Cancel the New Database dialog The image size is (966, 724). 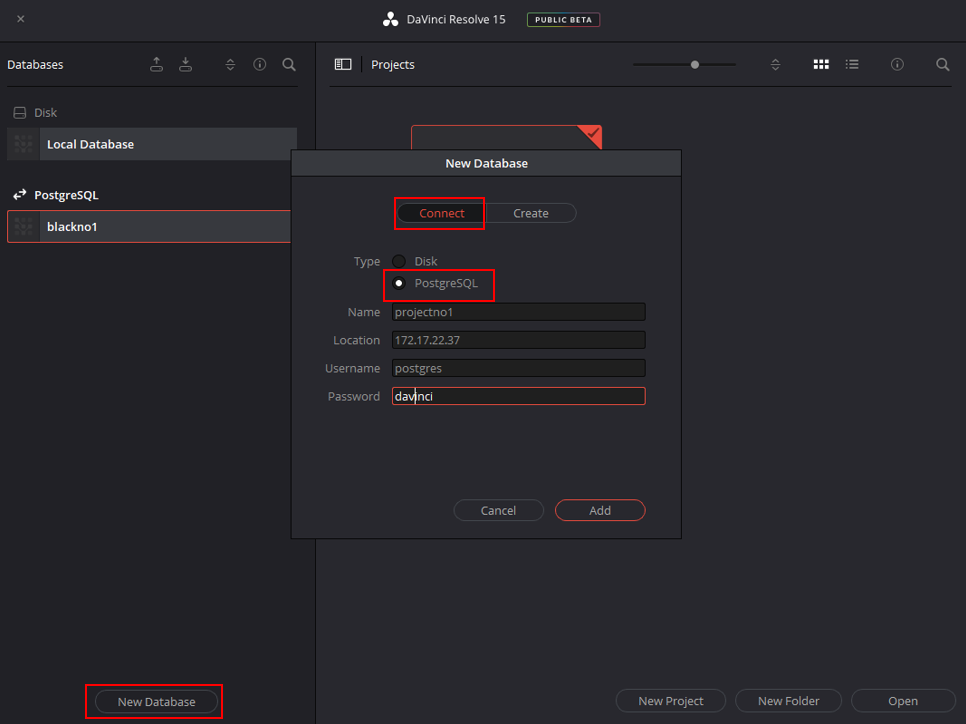click(498, 510)
